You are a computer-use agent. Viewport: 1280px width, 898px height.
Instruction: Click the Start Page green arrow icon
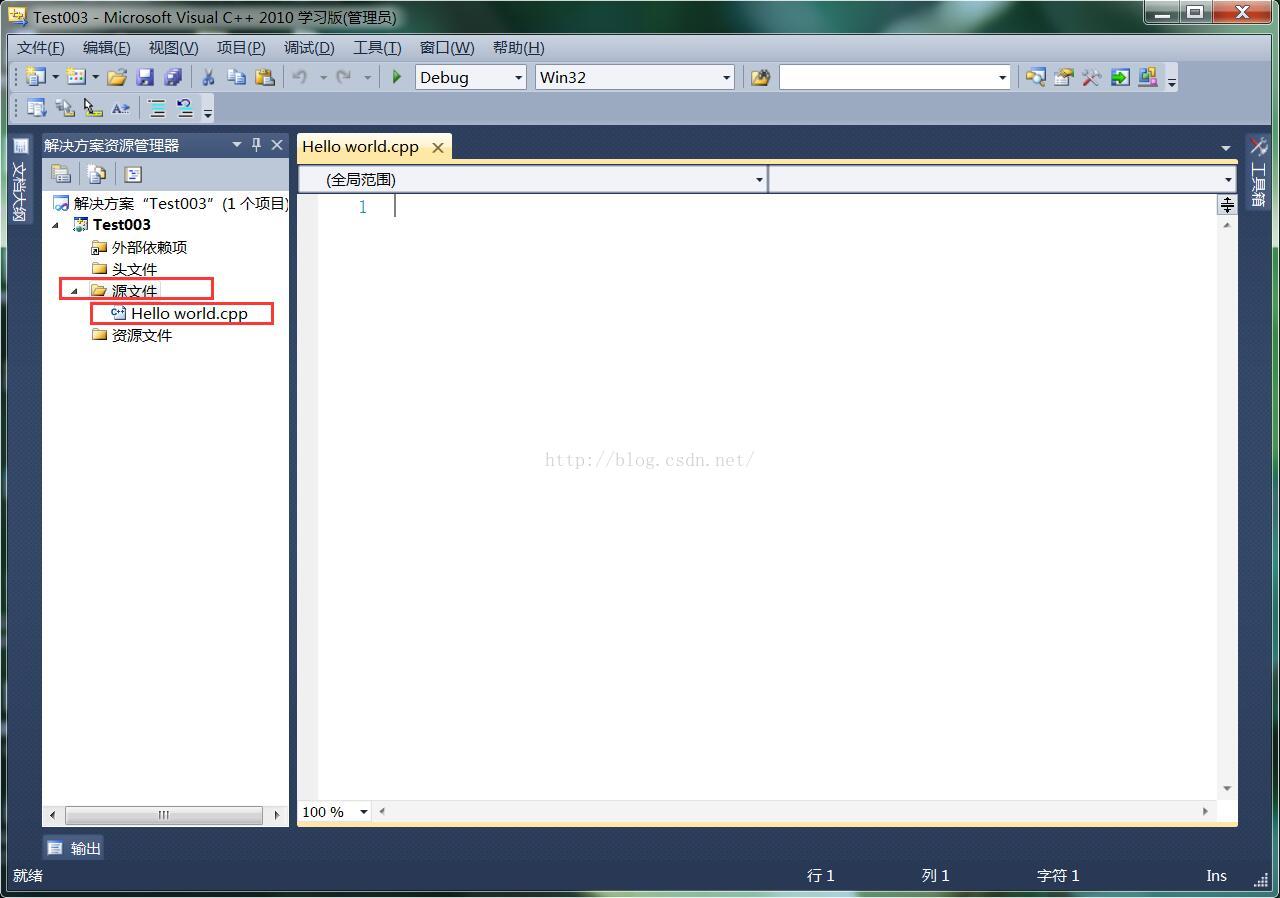1120,77
